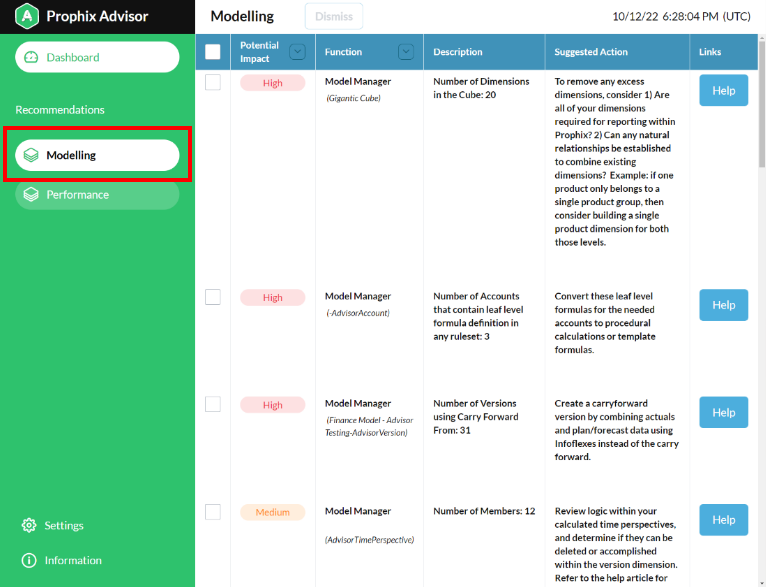766x587 pixels.
Task: Check the AdvisorTimePerspective row checkbox
Action: [x=213, y=512]
